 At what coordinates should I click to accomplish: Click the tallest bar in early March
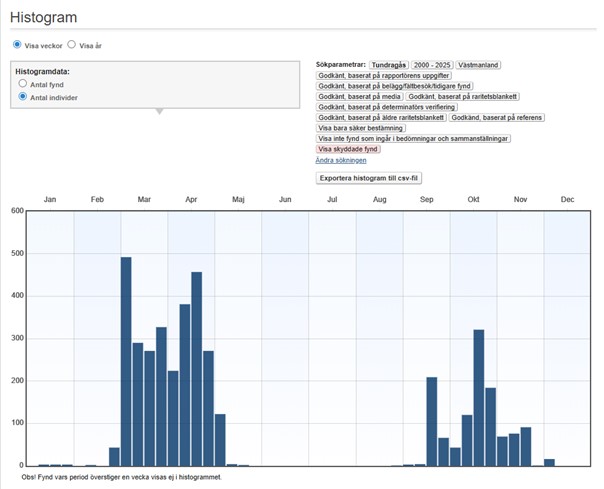[126, 361]
